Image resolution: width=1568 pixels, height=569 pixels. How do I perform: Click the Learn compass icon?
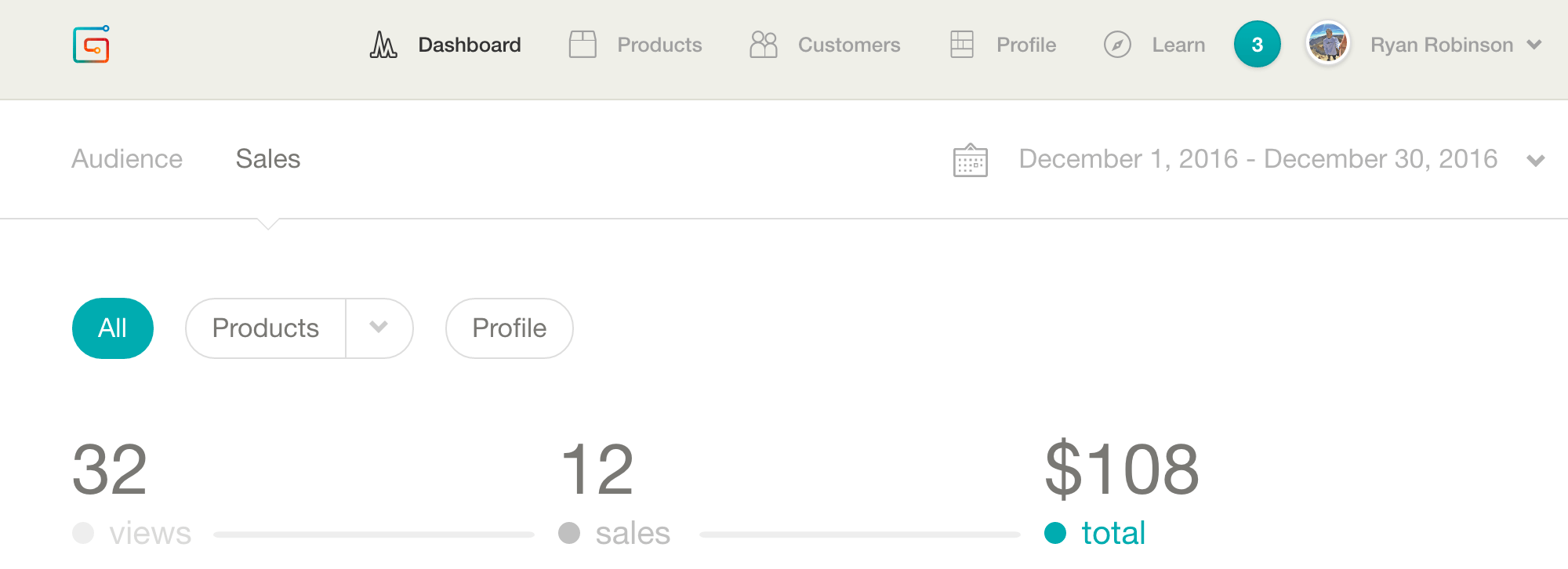coord(1116,45)
